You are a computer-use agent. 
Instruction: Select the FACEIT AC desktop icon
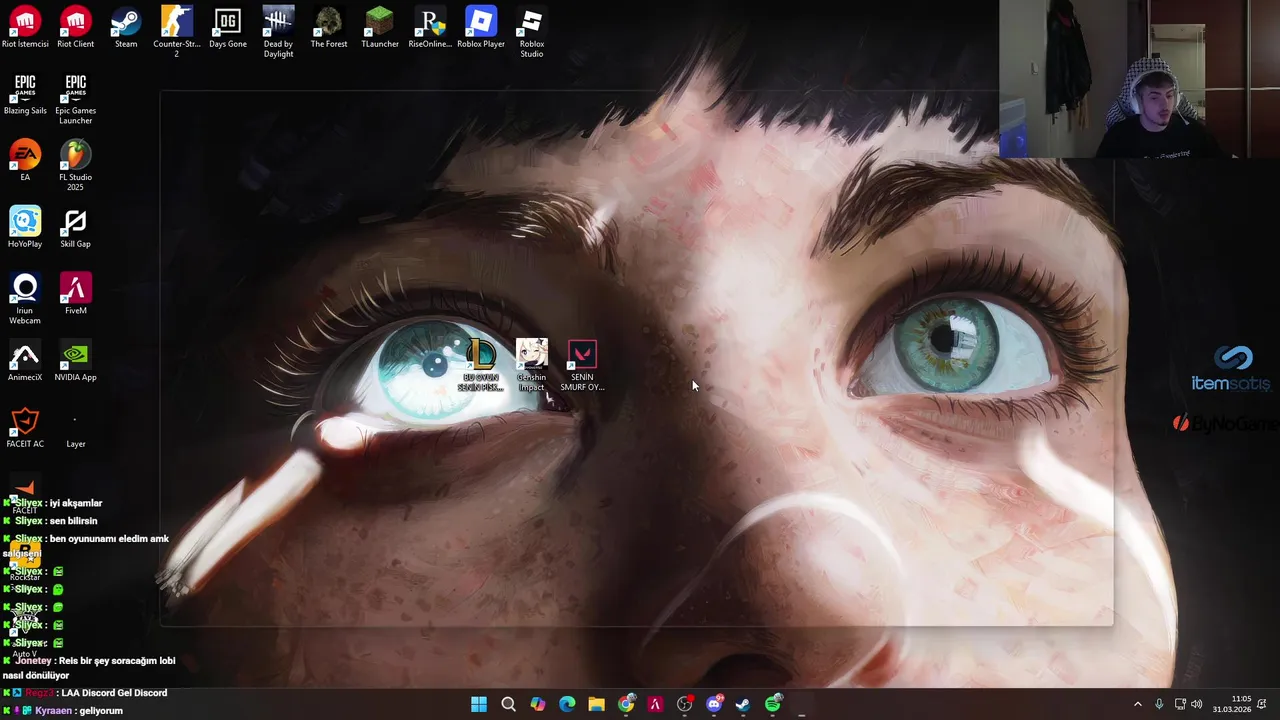25,428
